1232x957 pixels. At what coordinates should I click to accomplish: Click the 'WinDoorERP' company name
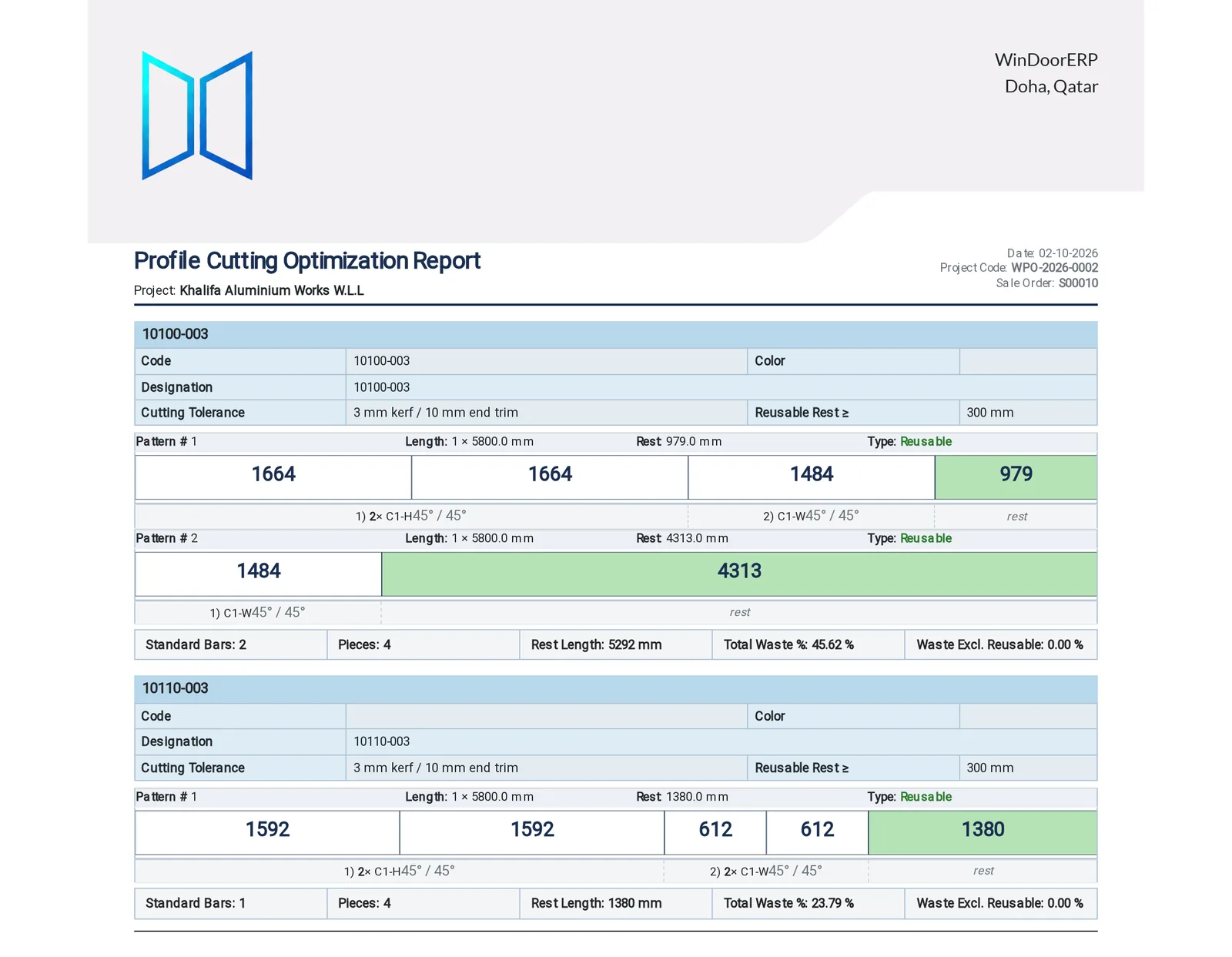[1046, 60]
